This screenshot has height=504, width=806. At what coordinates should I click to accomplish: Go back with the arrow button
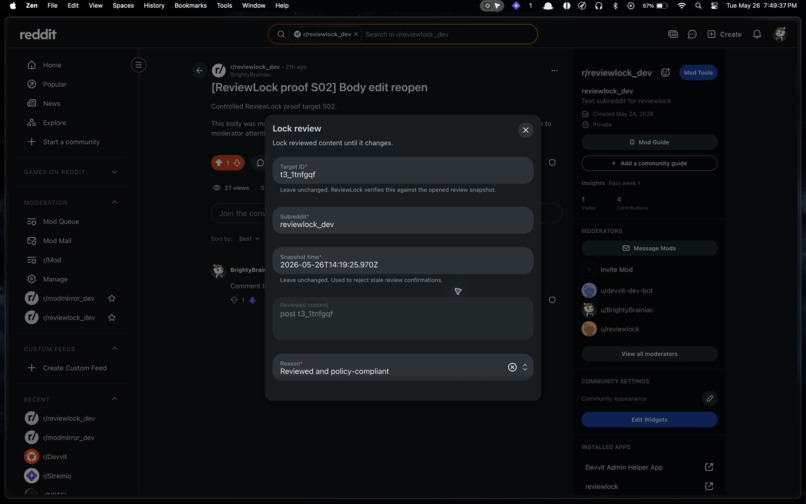(x=199, y=70)
